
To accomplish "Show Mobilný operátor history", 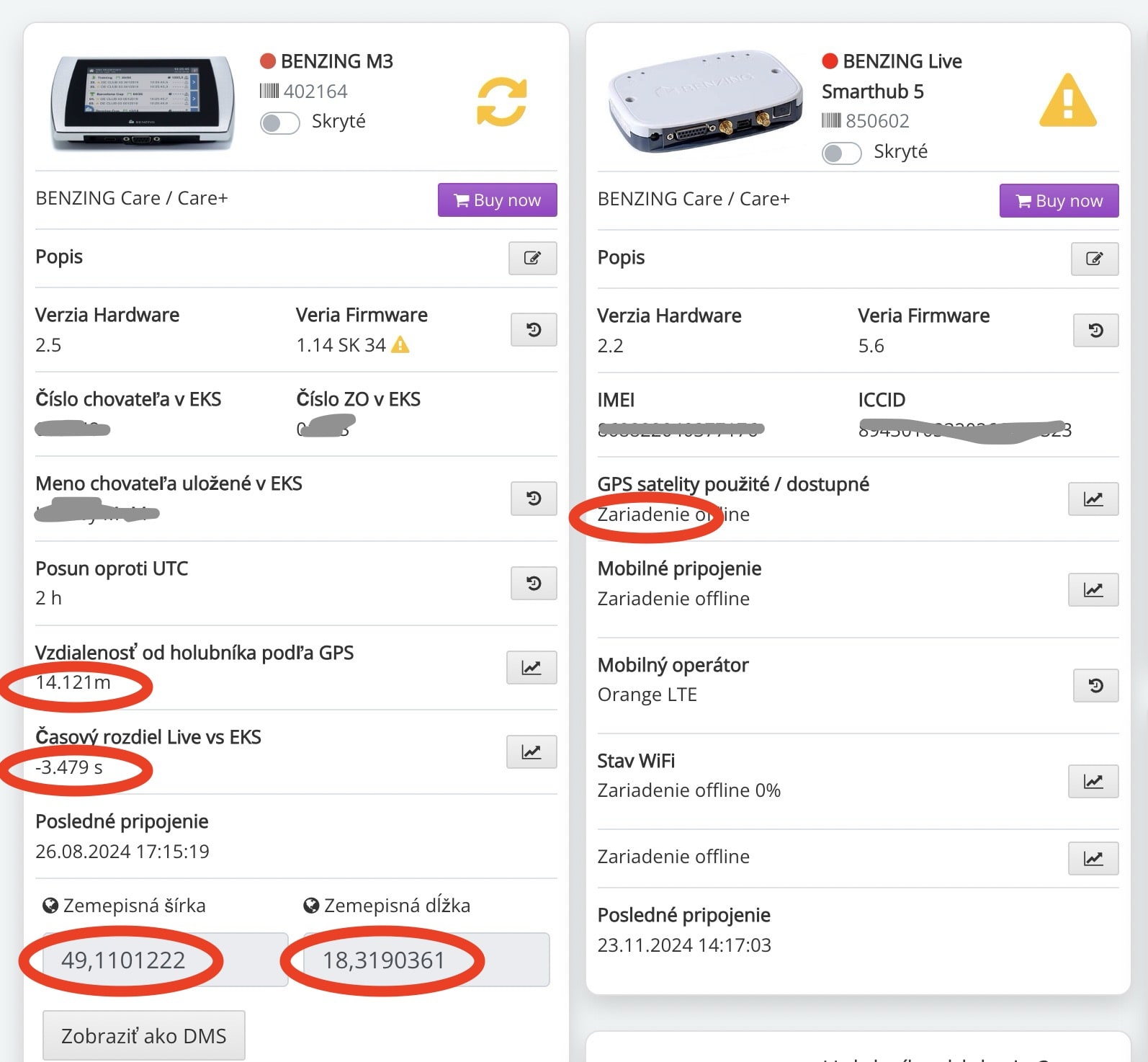I will tap(1095, 685).
